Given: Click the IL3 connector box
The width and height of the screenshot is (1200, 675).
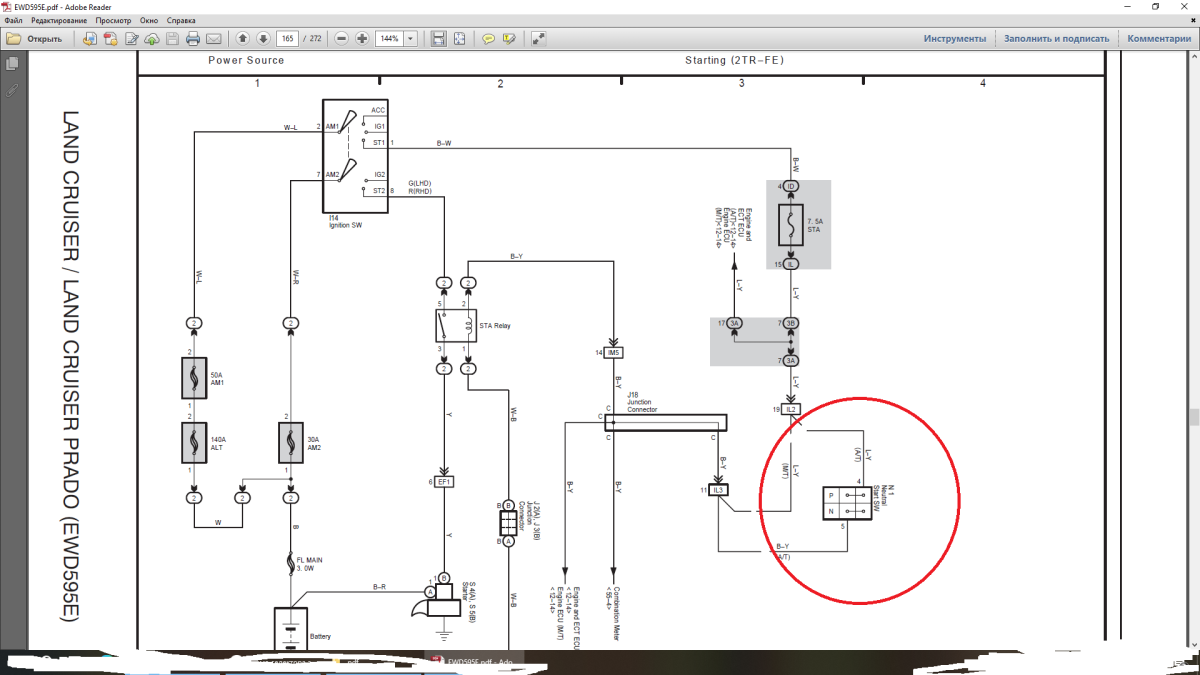Looking at the screenshot, I should click(718, 490).
